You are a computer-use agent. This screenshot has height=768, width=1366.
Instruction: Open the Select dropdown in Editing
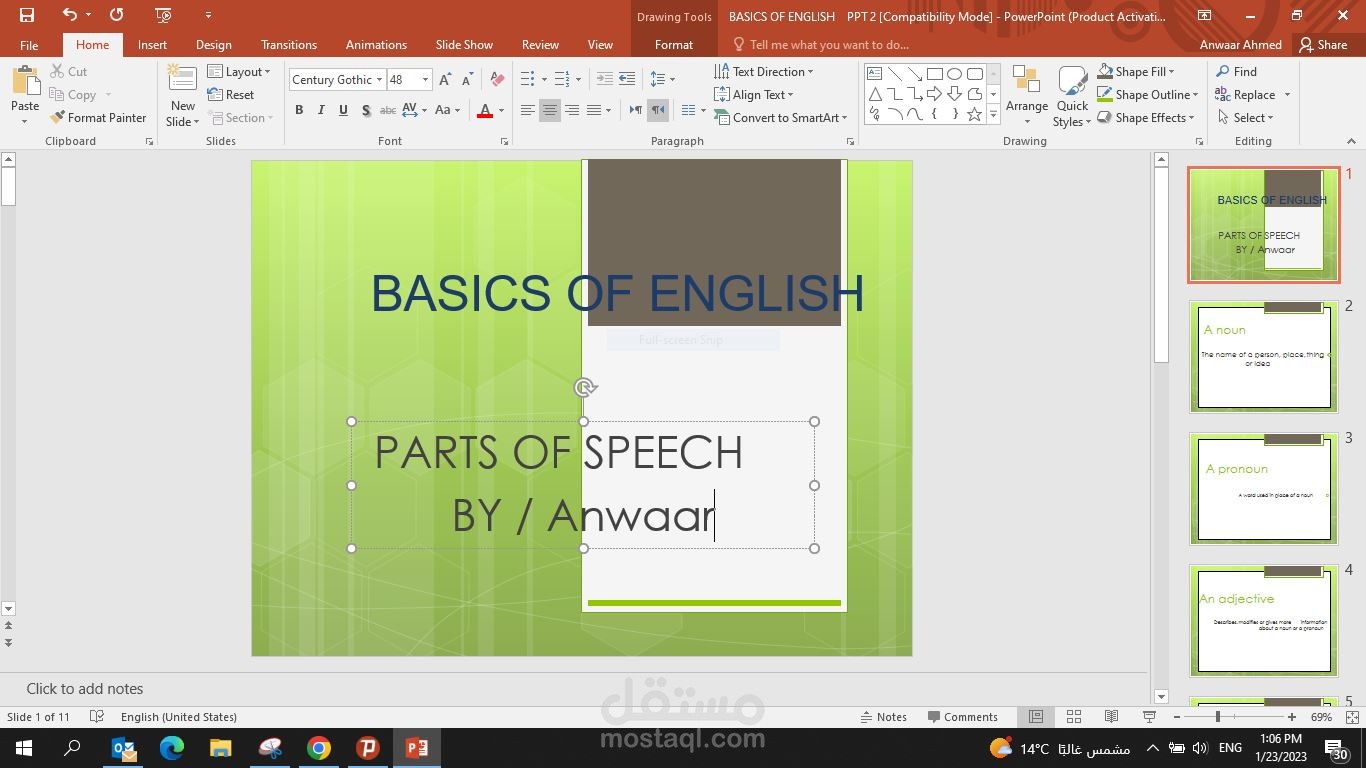tap(1245, 118)
